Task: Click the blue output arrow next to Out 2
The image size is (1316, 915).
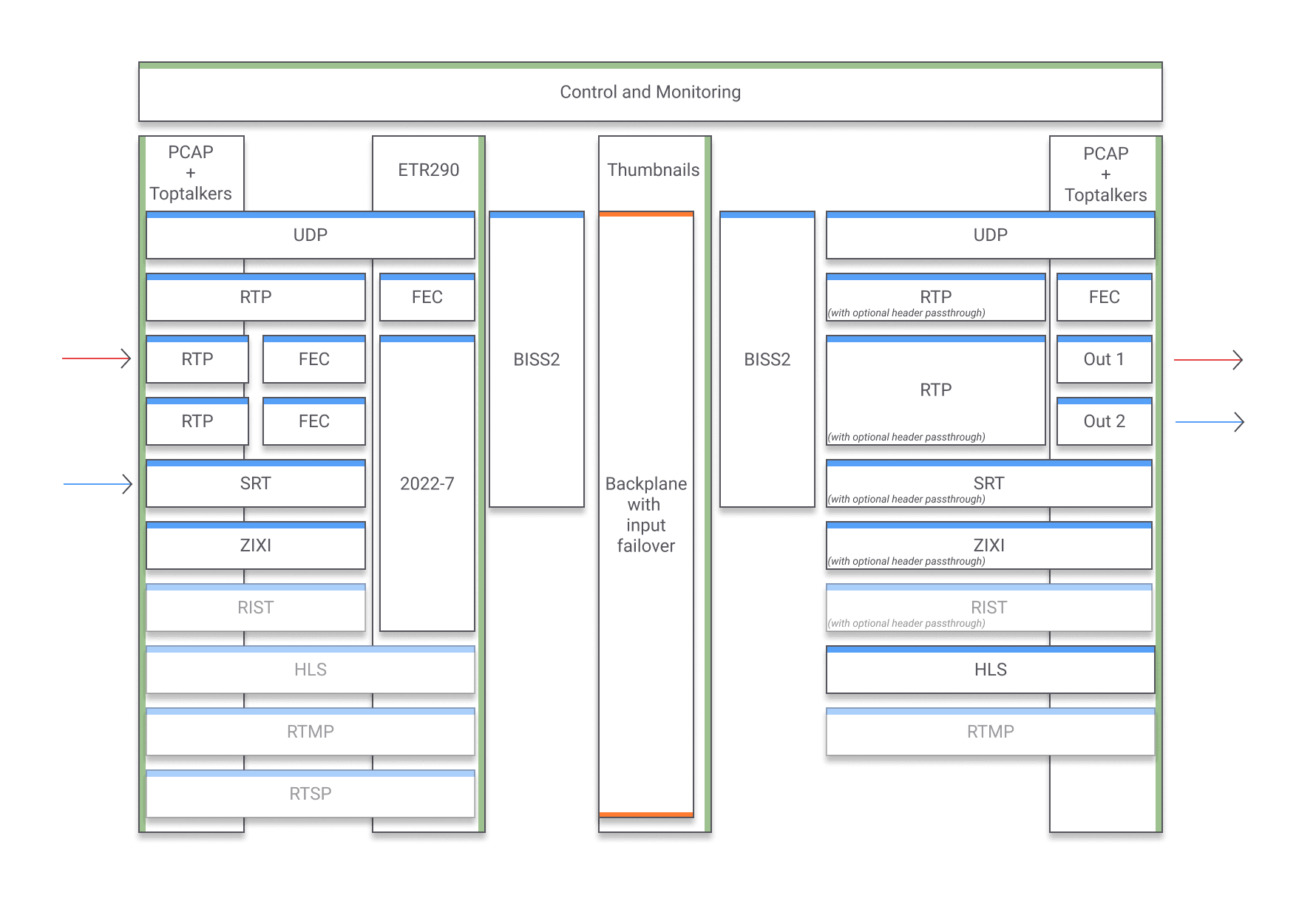Action: [x=1210, y=422]
